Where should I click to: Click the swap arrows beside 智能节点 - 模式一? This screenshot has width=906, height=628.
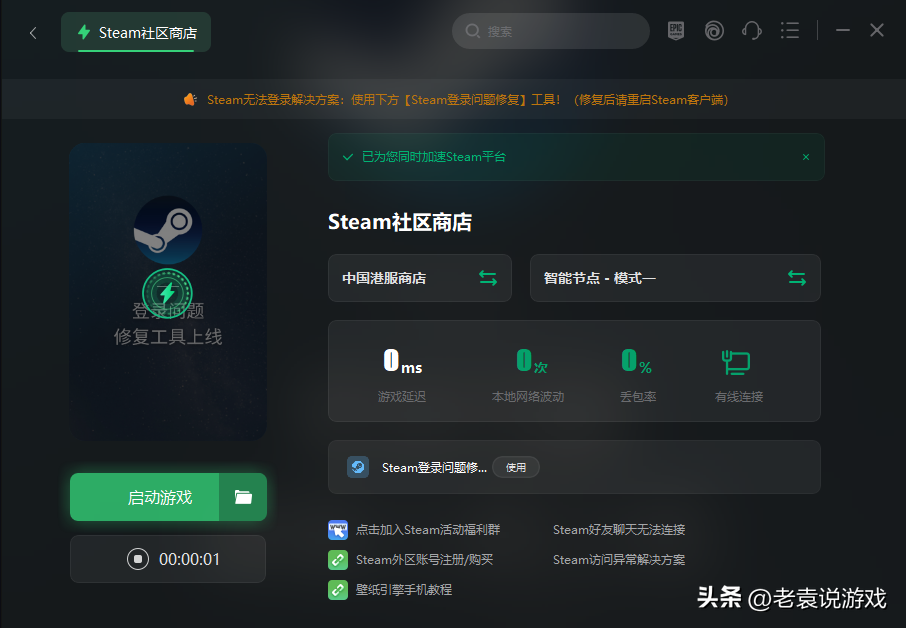coord(798,278)
